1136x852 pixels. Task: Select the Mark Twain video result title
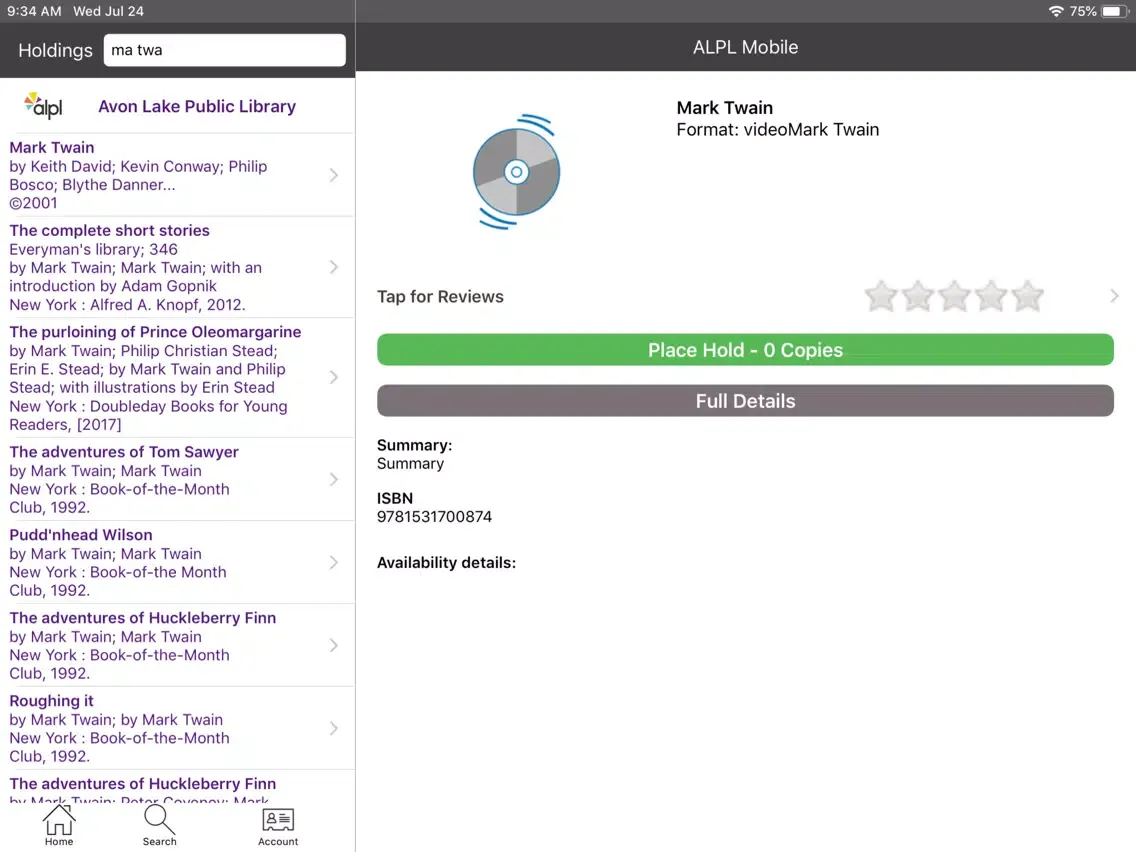[51, 147]
